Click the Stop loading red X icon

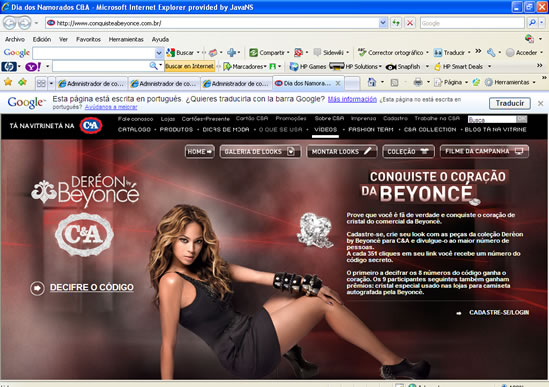pos(410,23)
